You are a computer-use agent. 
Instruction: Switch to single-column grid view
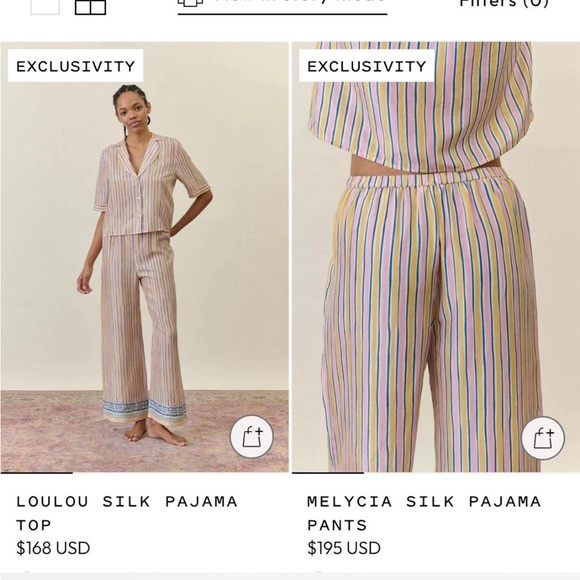45,7
